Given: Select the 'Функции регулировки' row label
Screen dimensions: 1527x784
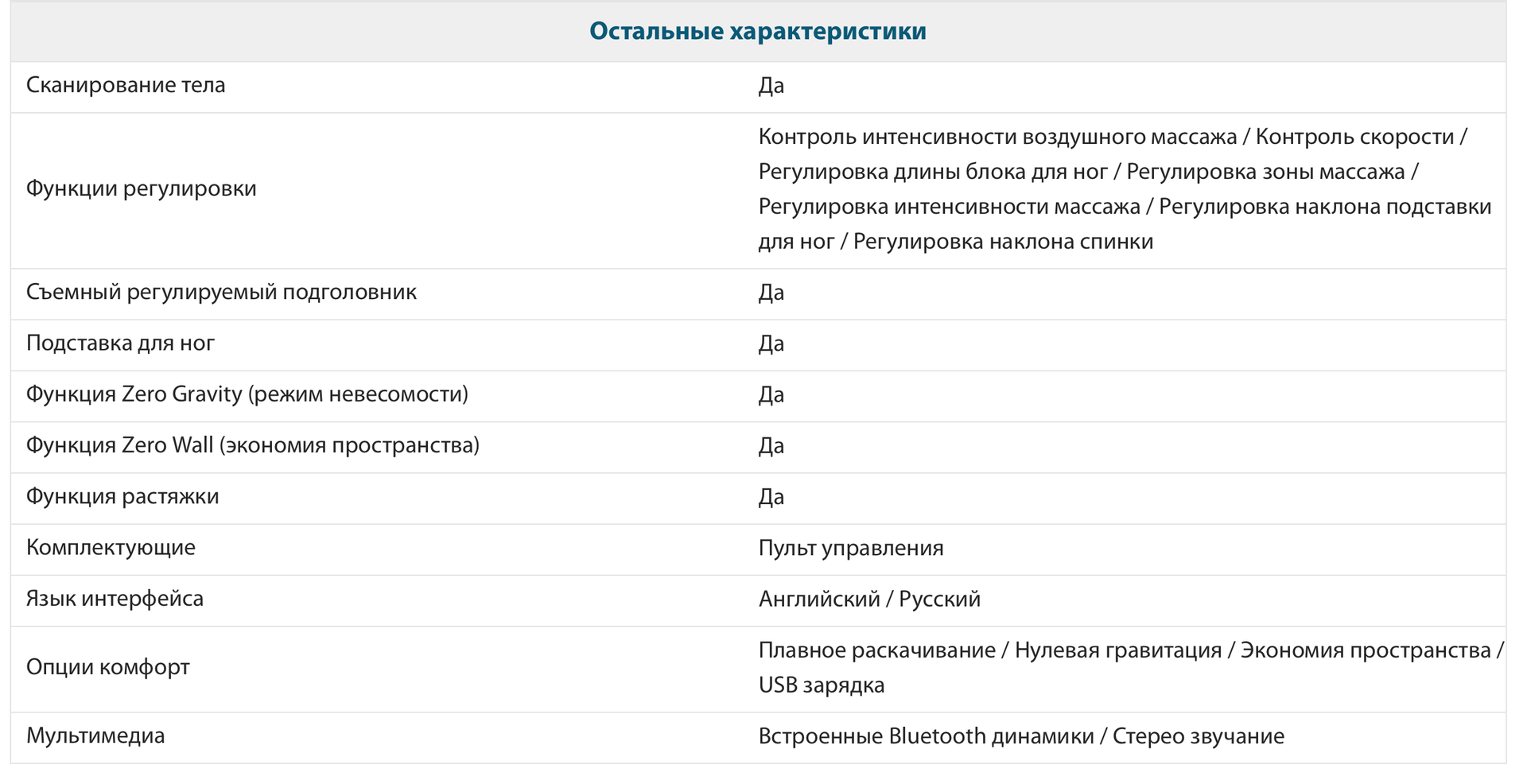Looking at the screenshot, I should [142, 189].
